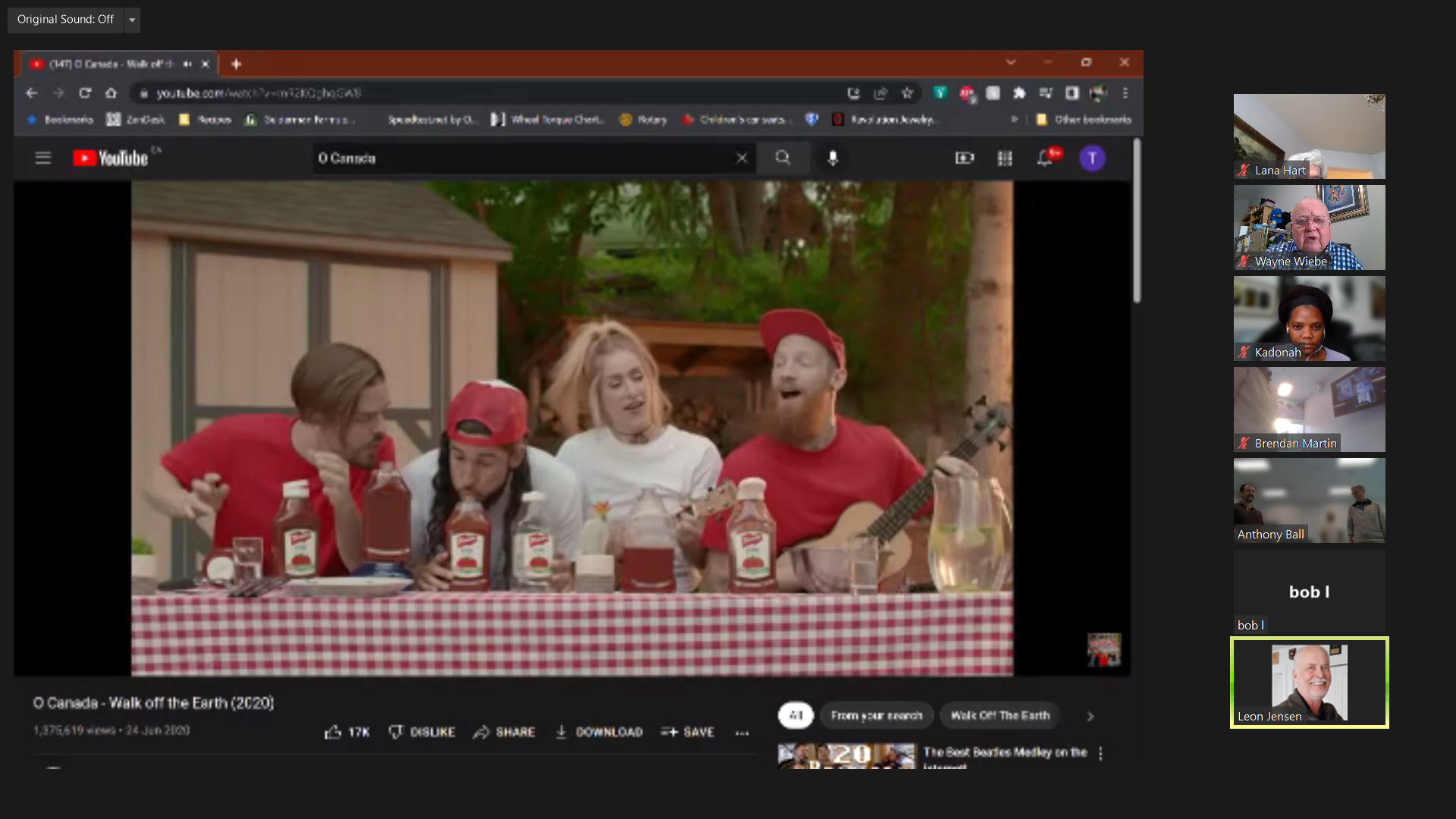Viewport: 1456px width, 819px height.
Task: Open the YouTube apps grid icon
Action: [x=1005, y=158]
